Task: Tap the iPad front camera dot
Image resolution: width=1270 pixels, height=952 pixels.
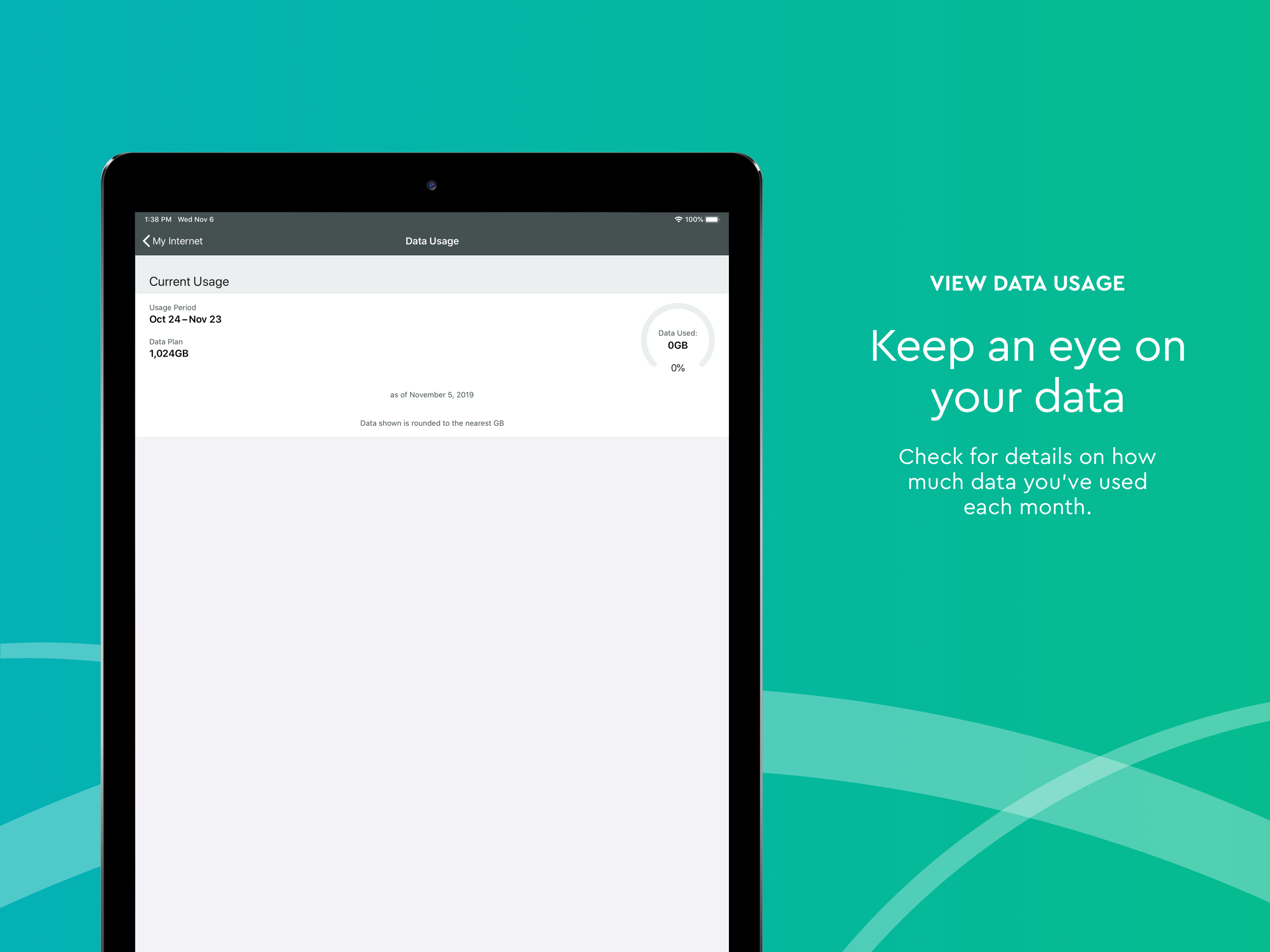Action: [432, 185]
